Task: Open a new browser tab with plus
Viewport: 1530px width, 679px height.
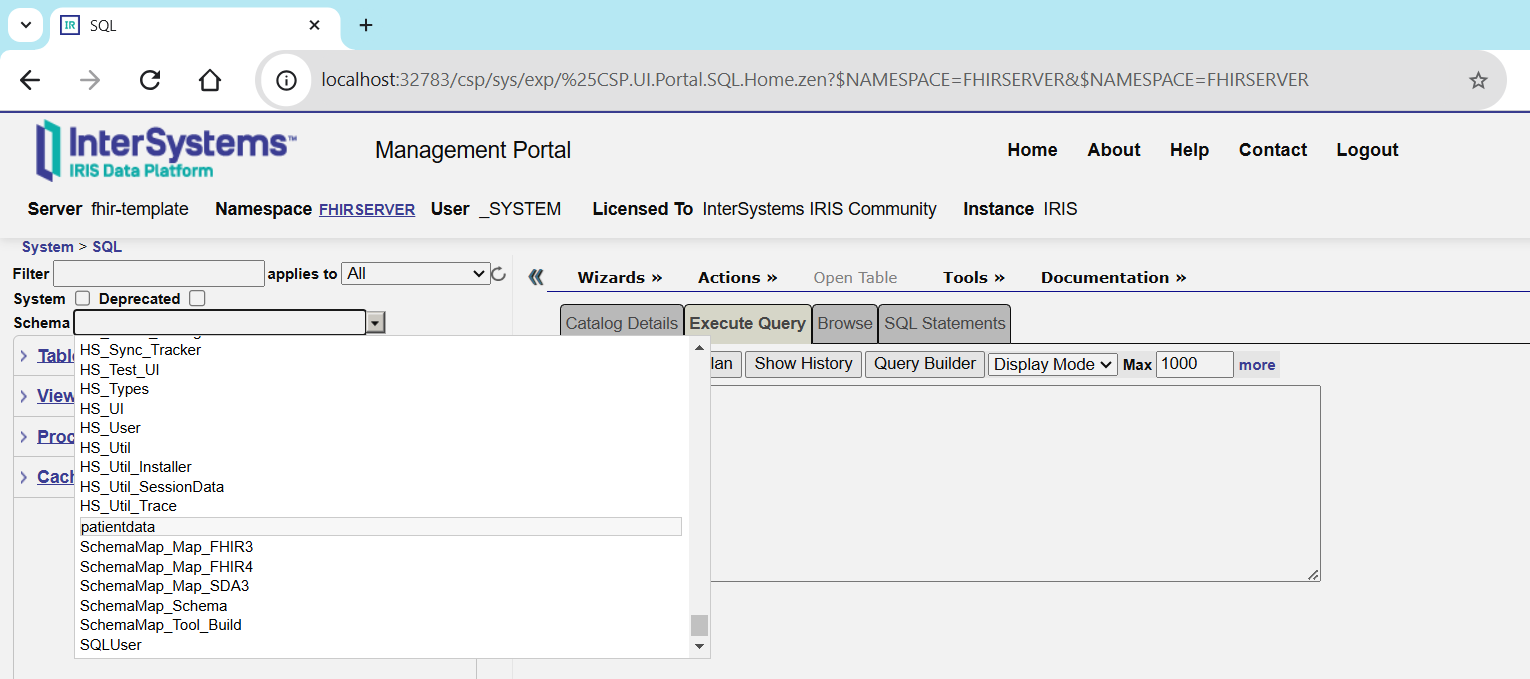Action: (366, 25)
